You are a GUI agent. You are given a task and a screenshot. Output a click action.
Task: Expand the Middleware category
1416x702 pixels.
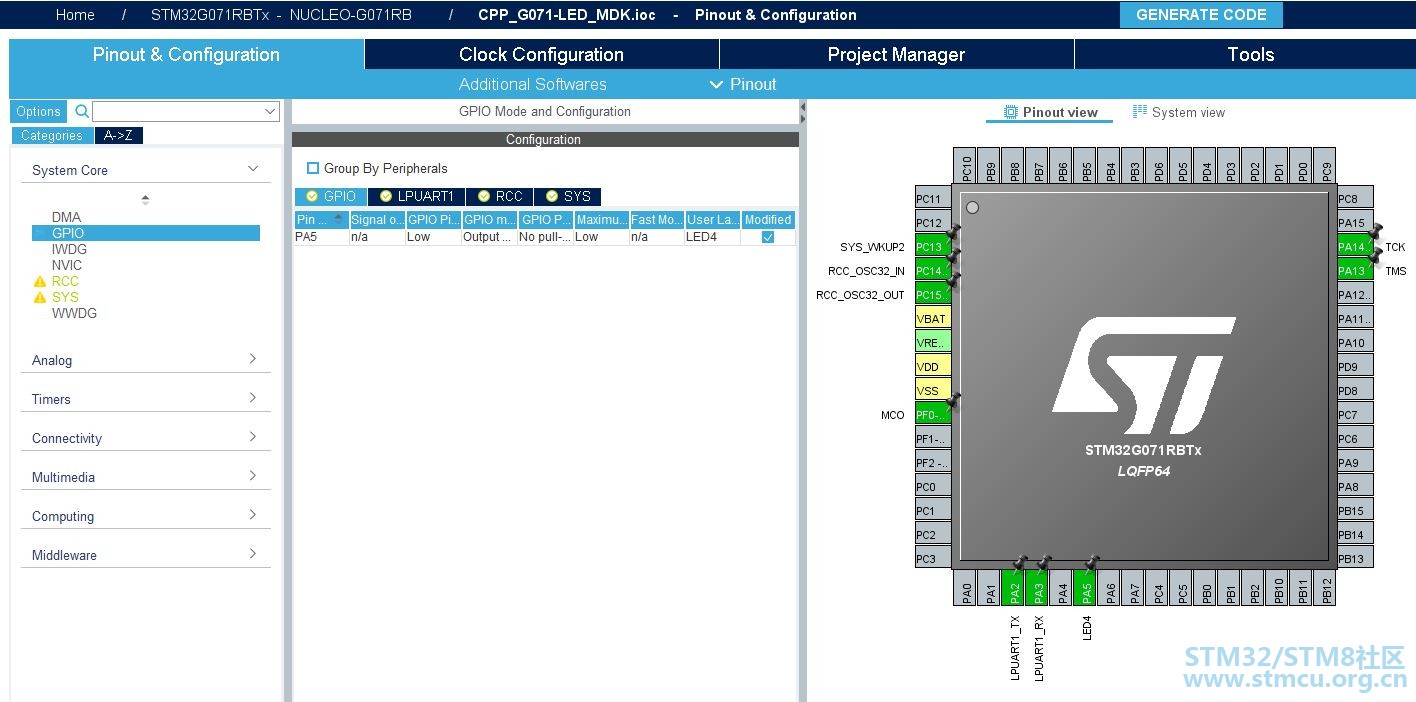(253, 554)
